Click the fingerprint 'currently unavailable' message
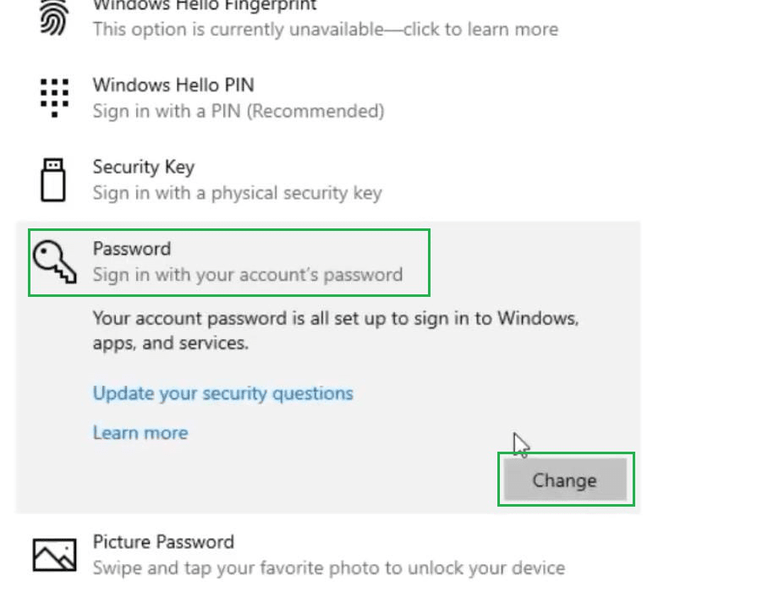This screenshot has width=768, height=609. point(325,29)
